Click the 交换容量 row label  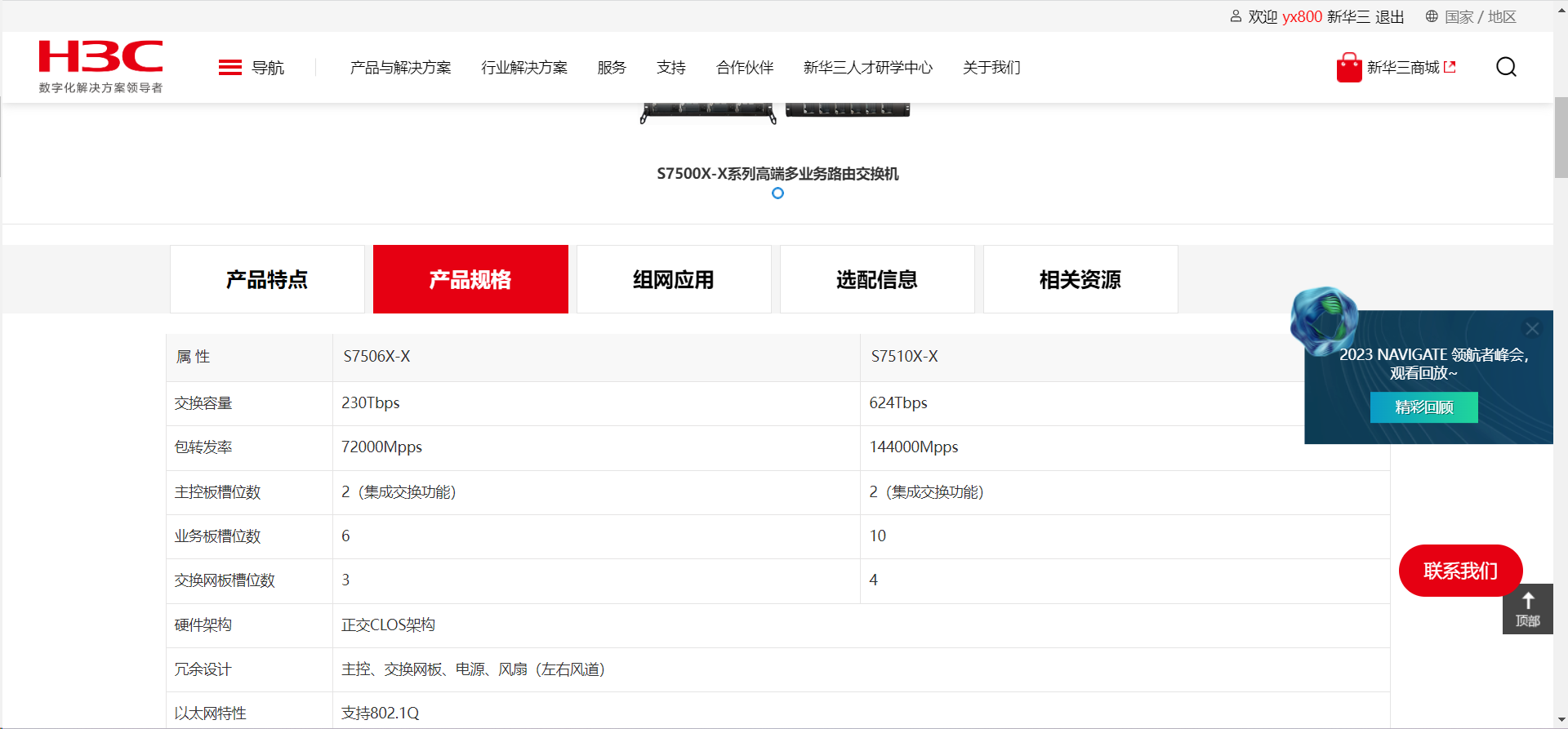tap(203, 403)
